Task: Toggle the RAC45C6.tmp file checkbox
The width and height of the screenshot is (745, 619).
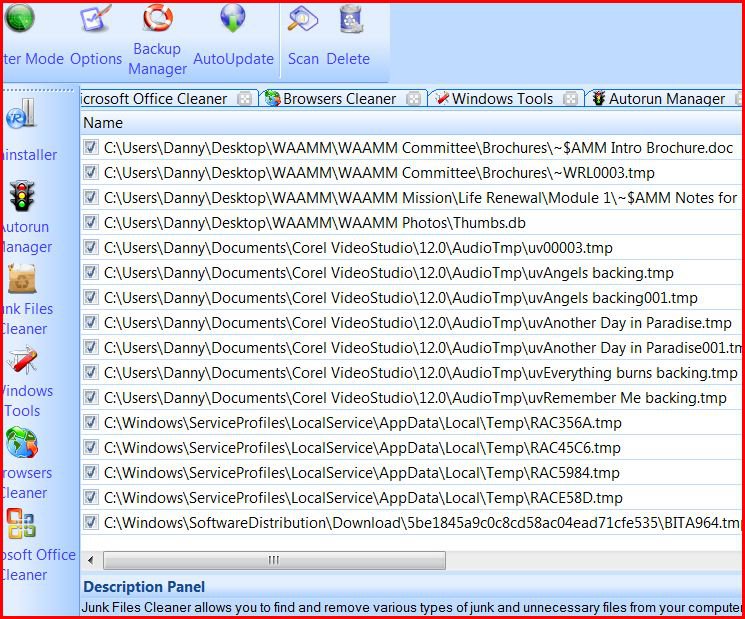Action: click(90, 447)
